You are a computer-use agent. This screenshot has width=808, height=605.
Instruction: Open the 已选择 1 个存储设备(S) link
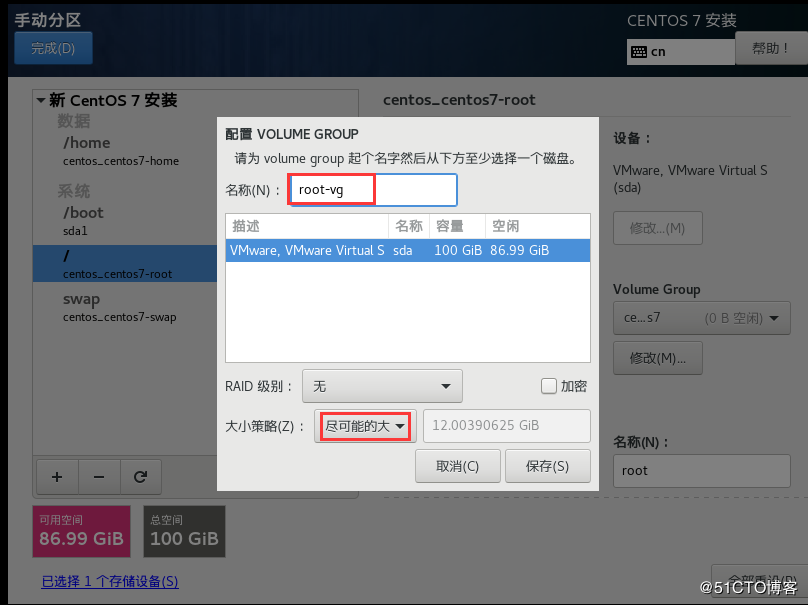coord(110,581)
